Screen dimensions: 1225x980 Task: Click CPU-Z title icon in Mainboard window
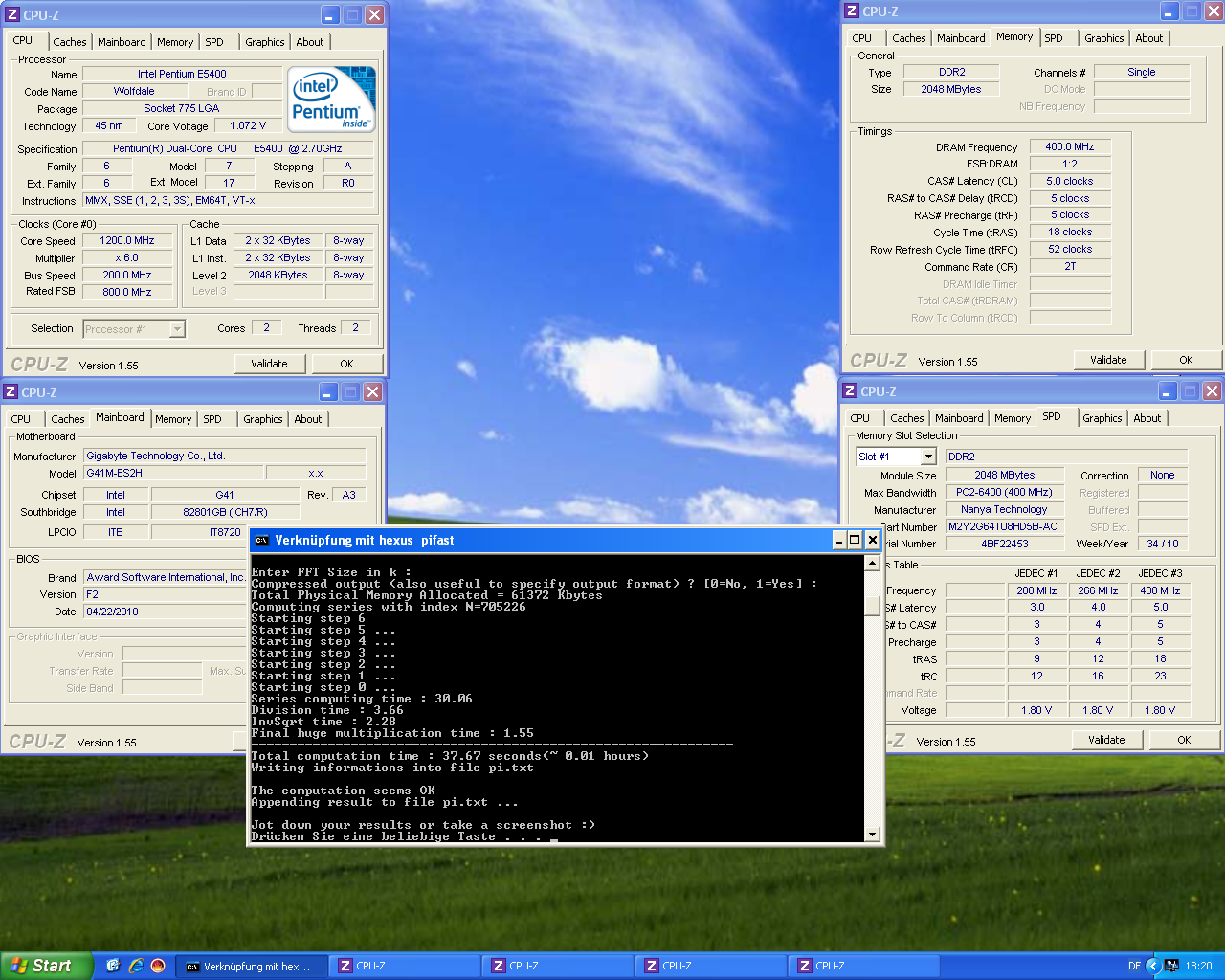pyautogui.click(x=11, y=391)
